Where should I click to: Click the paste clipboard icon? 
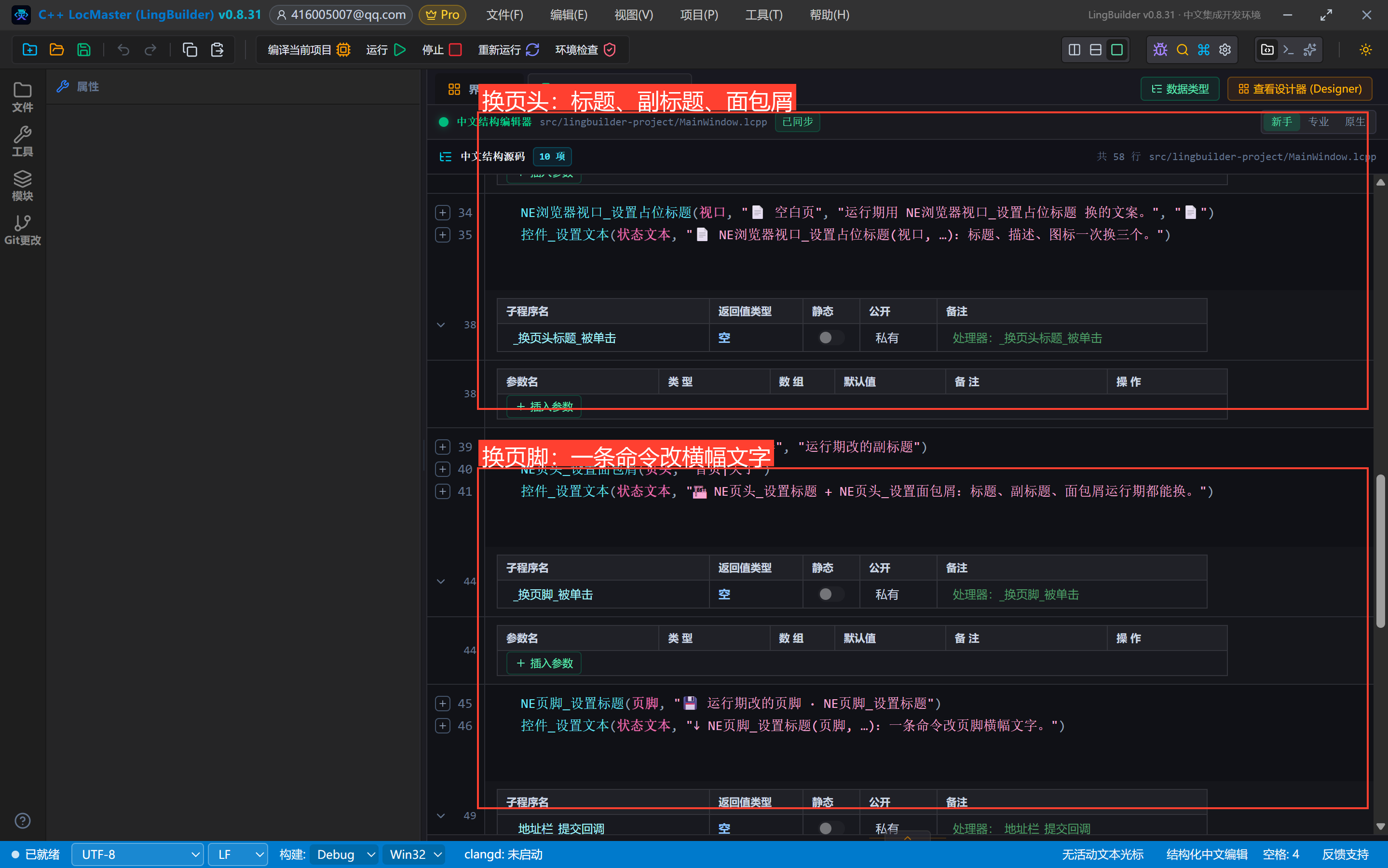pos(217,50)
